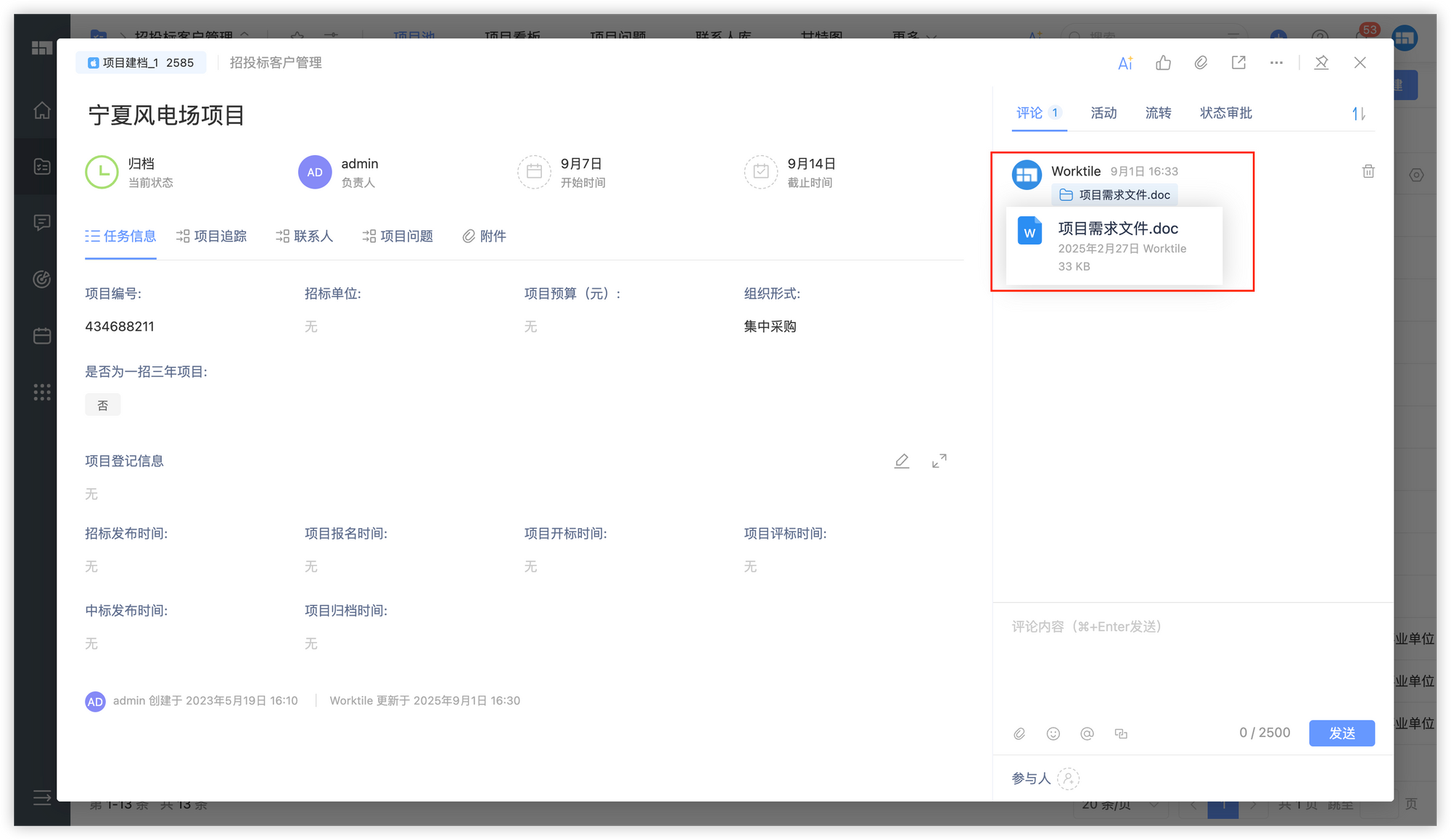Switch to the 活动 tab
1451x840 pixels.
[1103, 113]
